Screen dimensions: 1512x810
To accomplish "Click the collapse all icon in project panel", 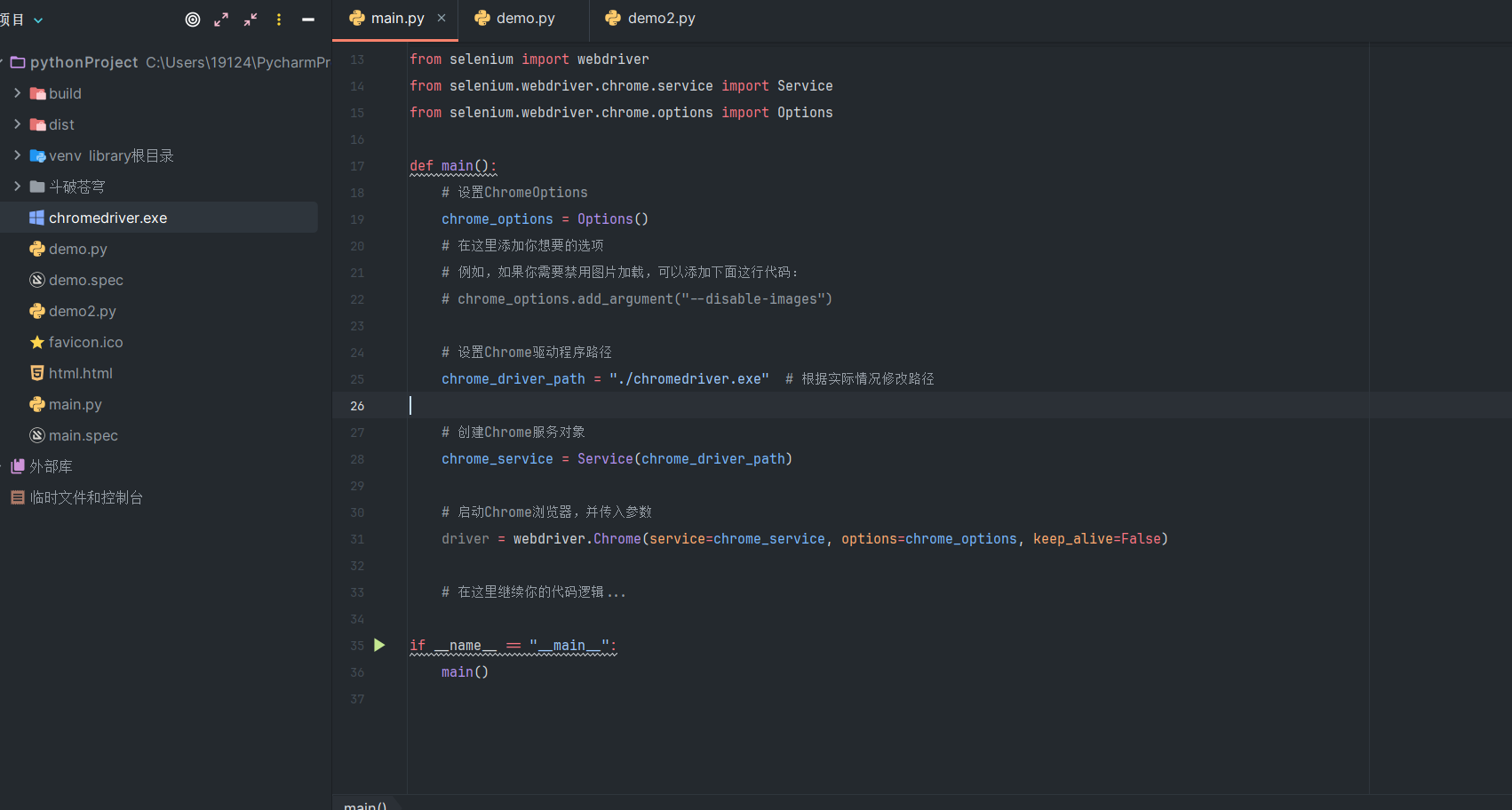I will (251, 20).
